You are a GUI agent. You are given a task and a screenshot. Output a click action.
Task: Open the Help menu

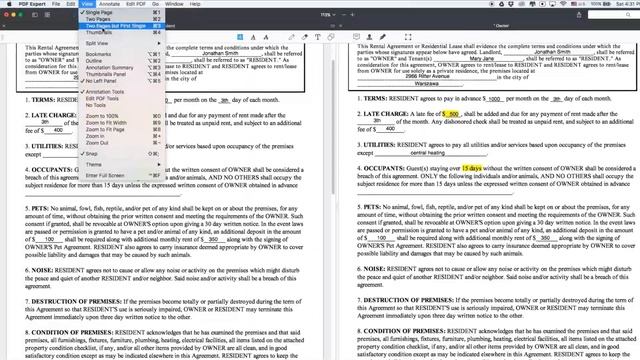195,4
